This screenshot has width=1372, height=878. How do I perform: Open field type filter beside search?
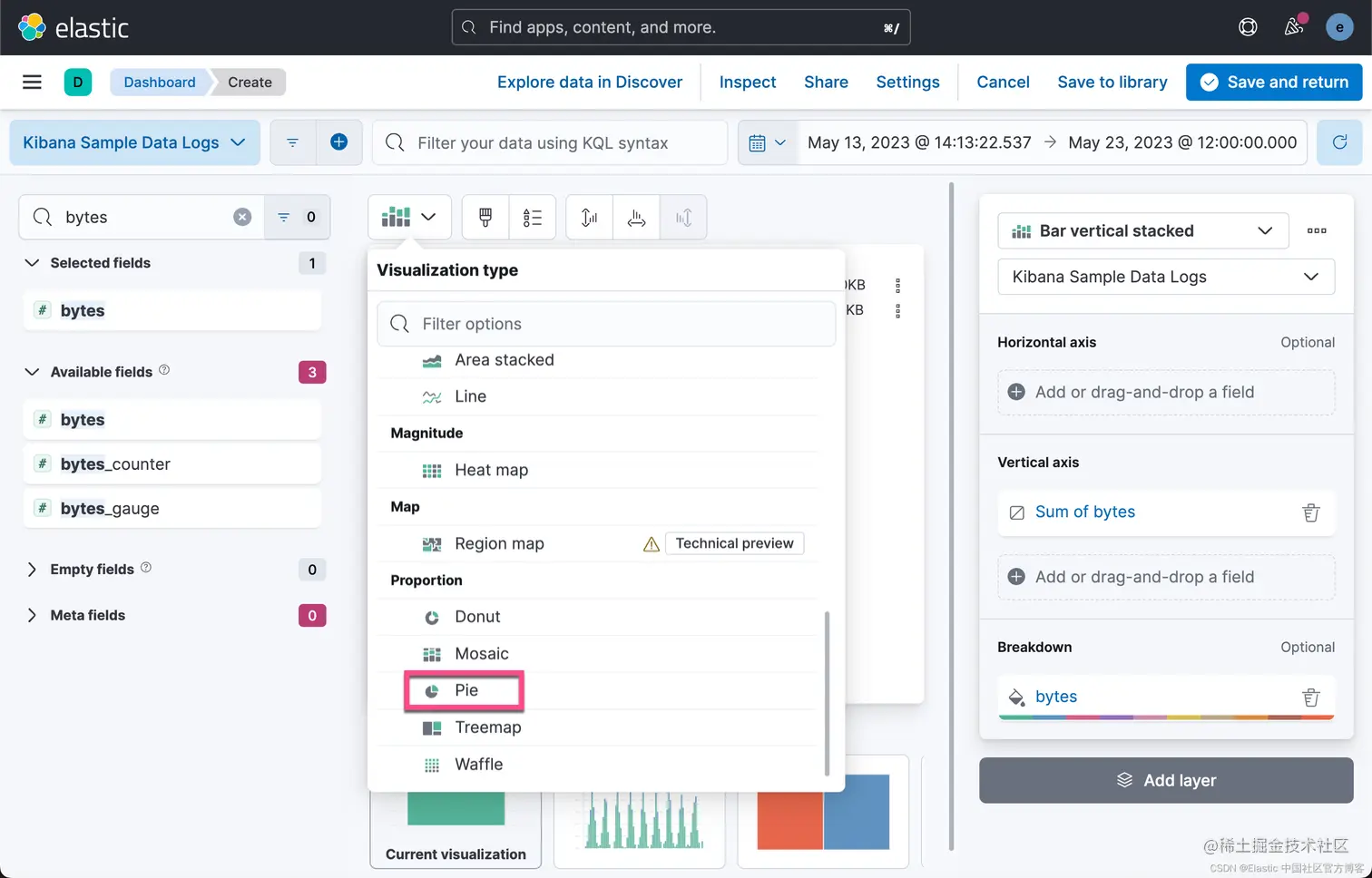coord(297,217)
